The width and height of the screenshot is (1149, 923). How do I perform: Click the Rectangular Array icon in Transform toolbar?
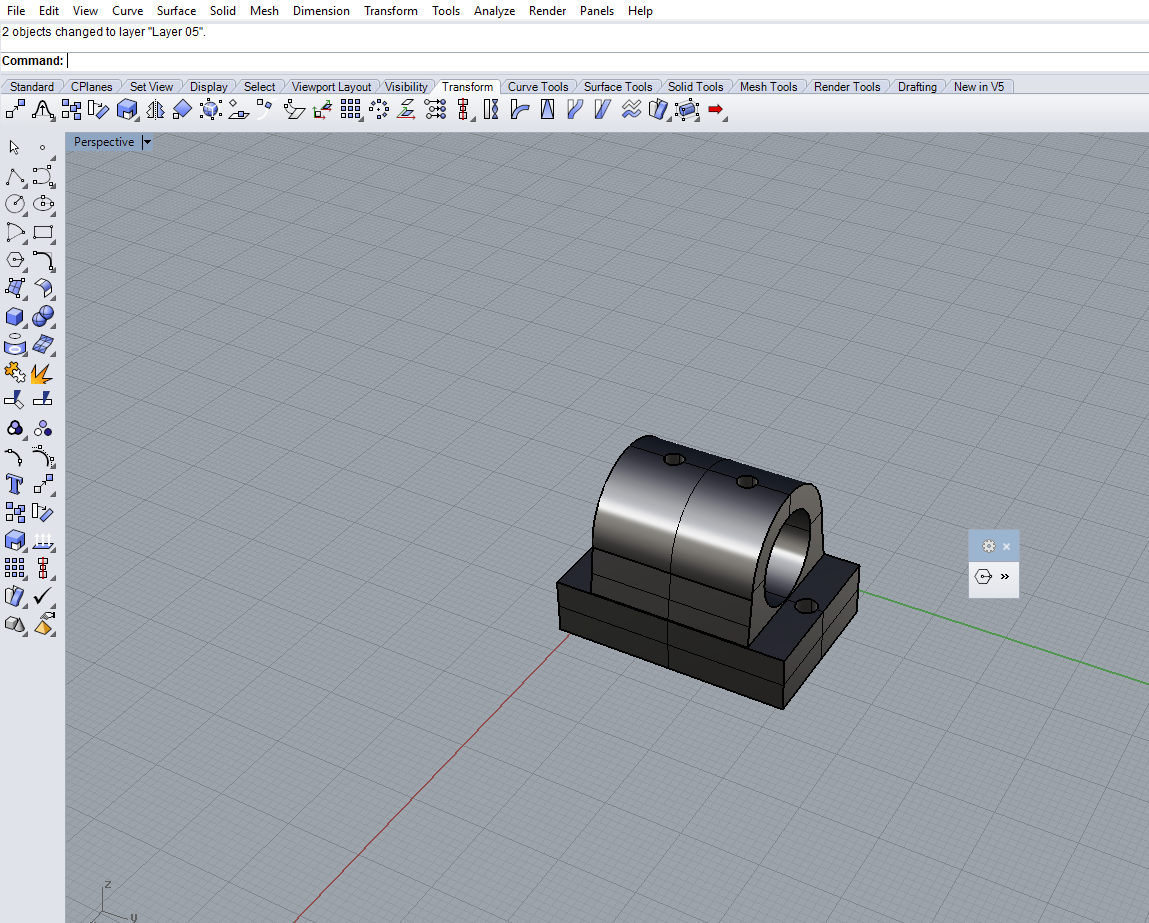coord(350,110)
